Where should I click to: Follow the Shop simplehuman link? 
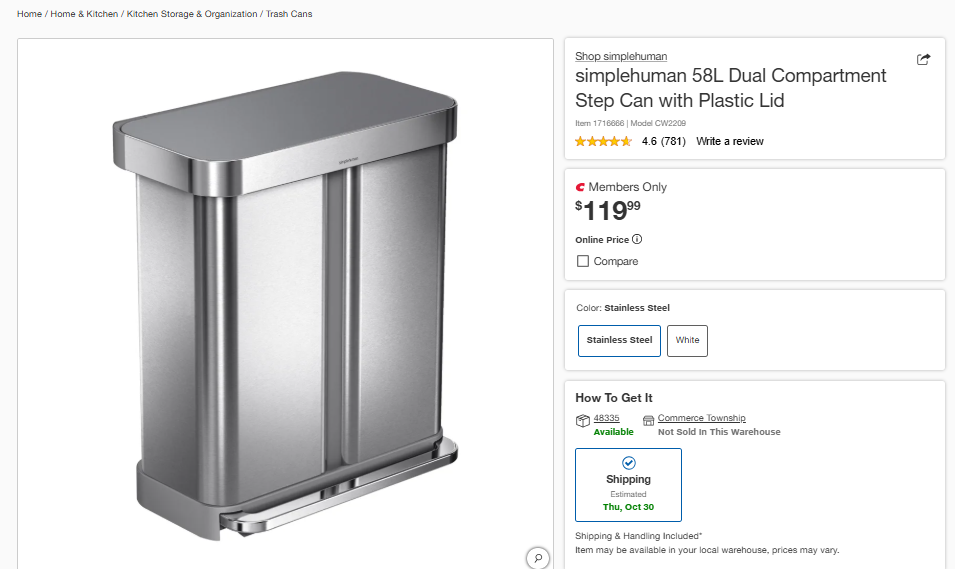(x=621, y=56)
